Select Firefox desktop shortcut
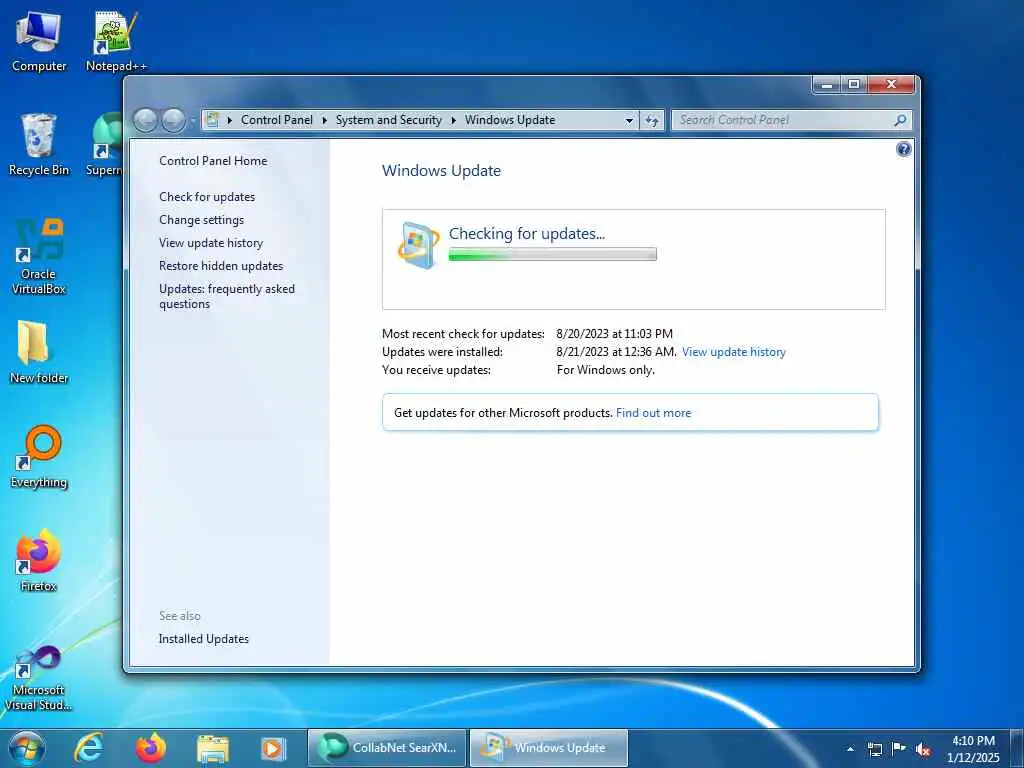 [x=39, y=560]
